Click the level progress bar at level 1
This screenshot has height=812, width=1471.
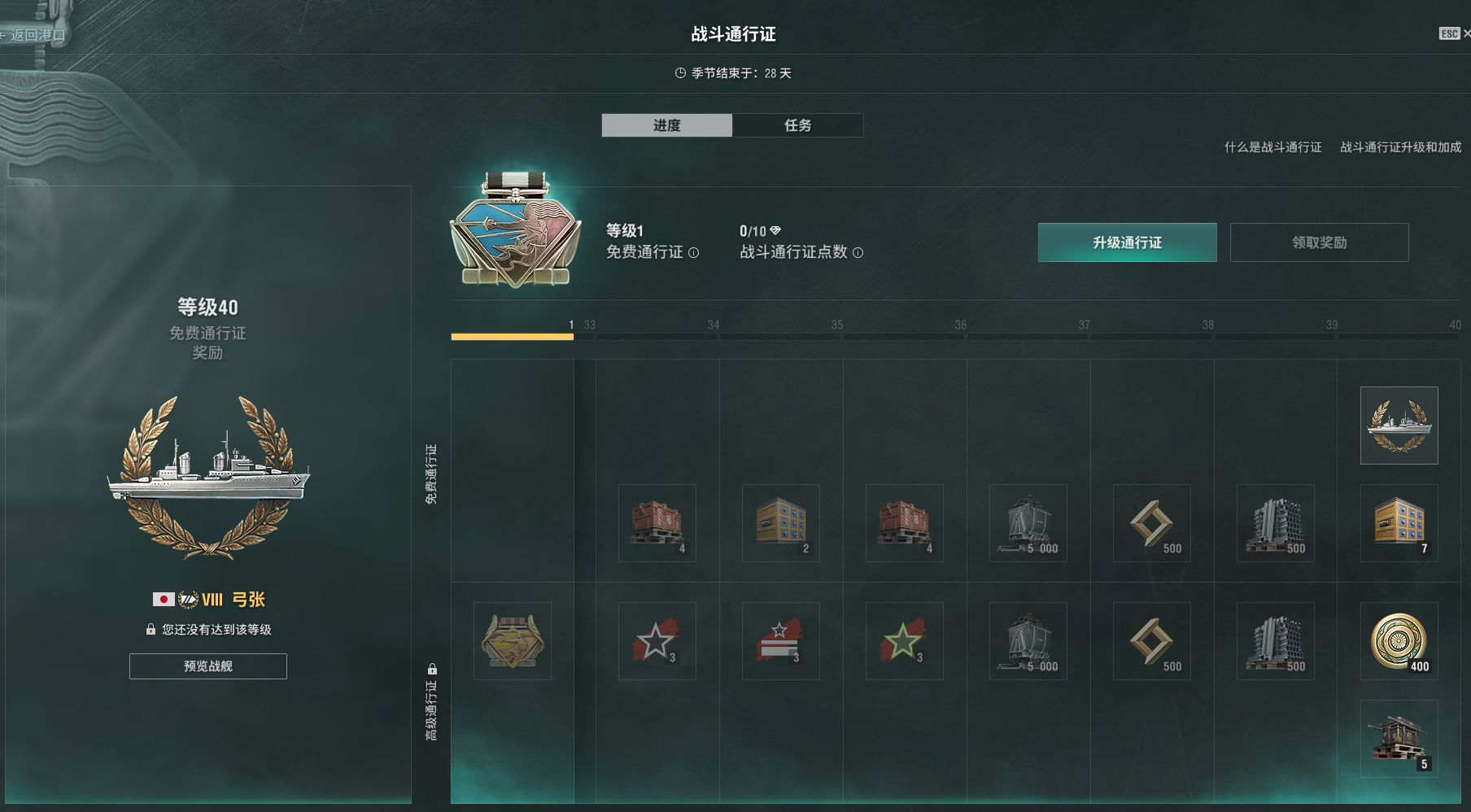pos(512,336)
